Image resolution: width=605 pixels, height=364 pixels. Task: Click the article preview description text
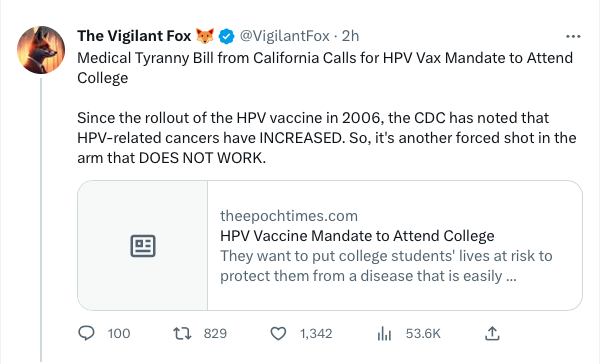pyautogui.click(x=386, y=266)
